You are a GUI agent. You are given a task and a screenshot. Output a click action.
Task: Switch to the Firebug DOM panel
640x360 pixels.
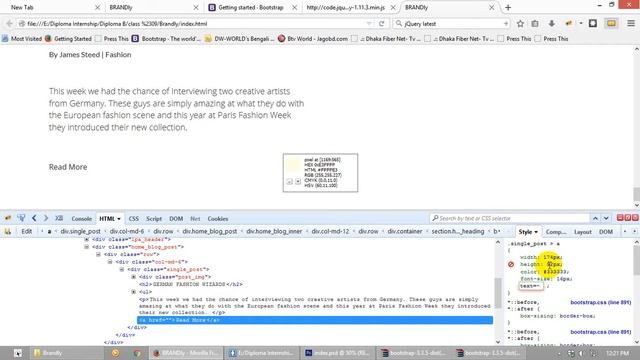176,219
